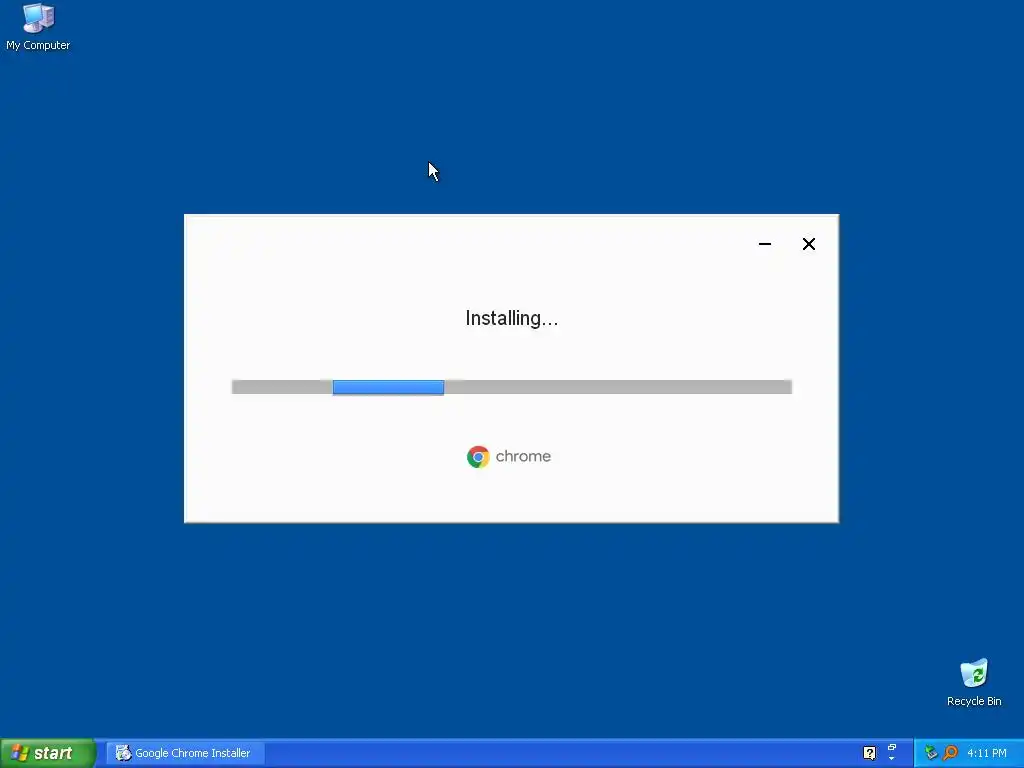Activate Google Chrome Installer taskbar button
Viewport: 1024px width, 768px height.
point(185,753)
